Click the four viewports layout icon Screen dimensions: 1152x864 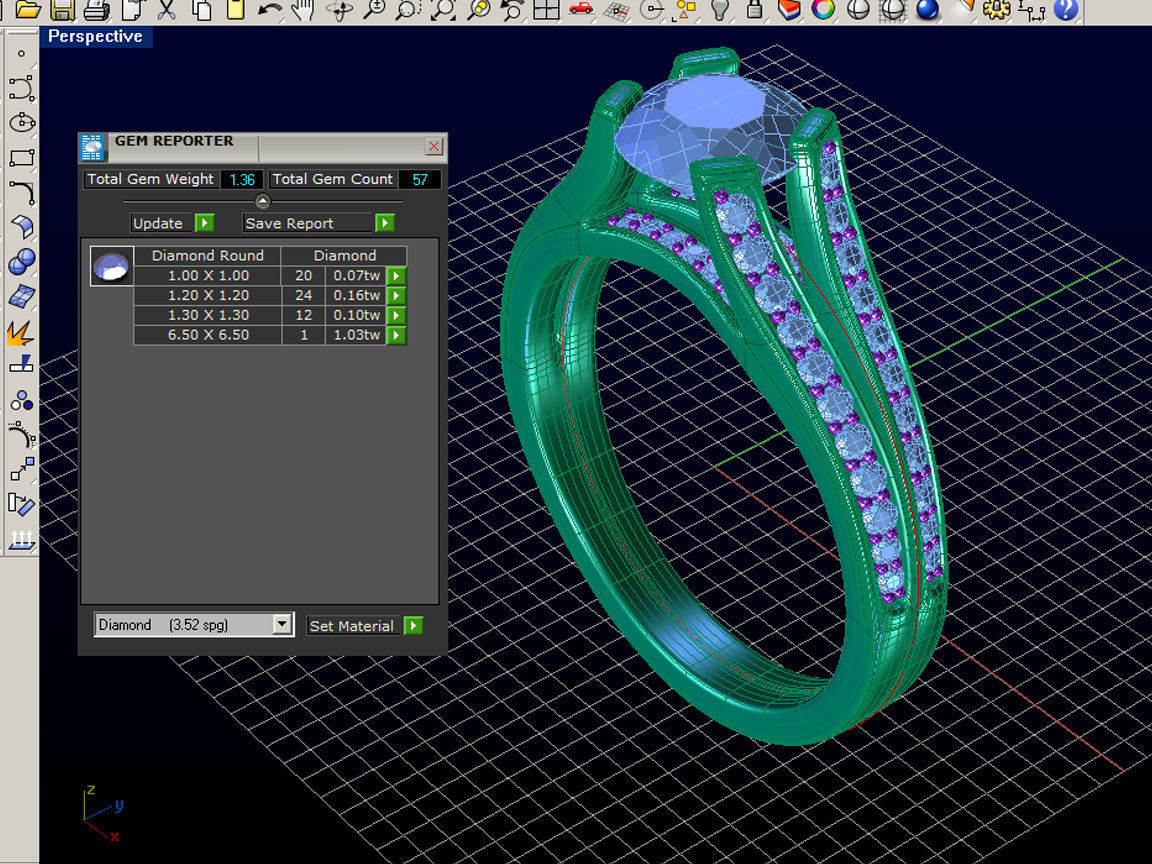pyautogui.click(x=547, y=10)
